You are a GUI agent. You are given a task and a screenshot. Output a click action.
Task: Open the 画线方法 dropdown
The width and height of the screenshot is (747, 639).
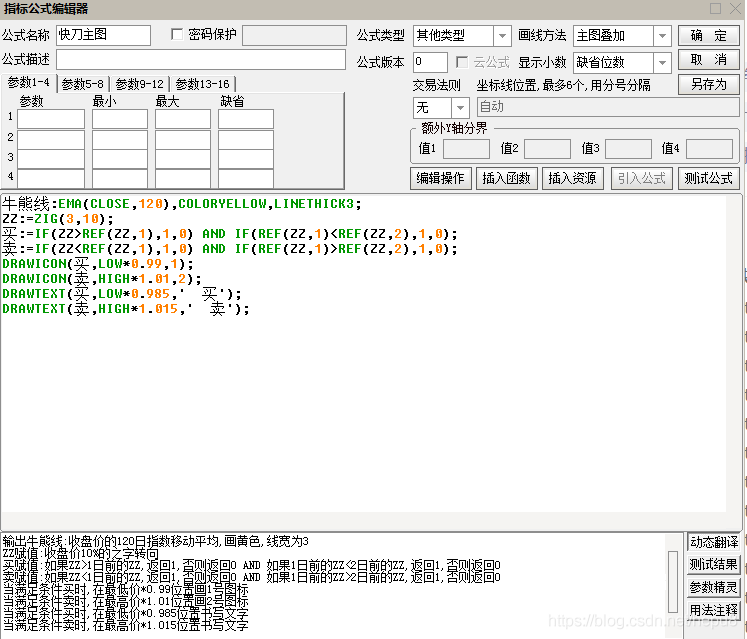(x=662, y=36)
